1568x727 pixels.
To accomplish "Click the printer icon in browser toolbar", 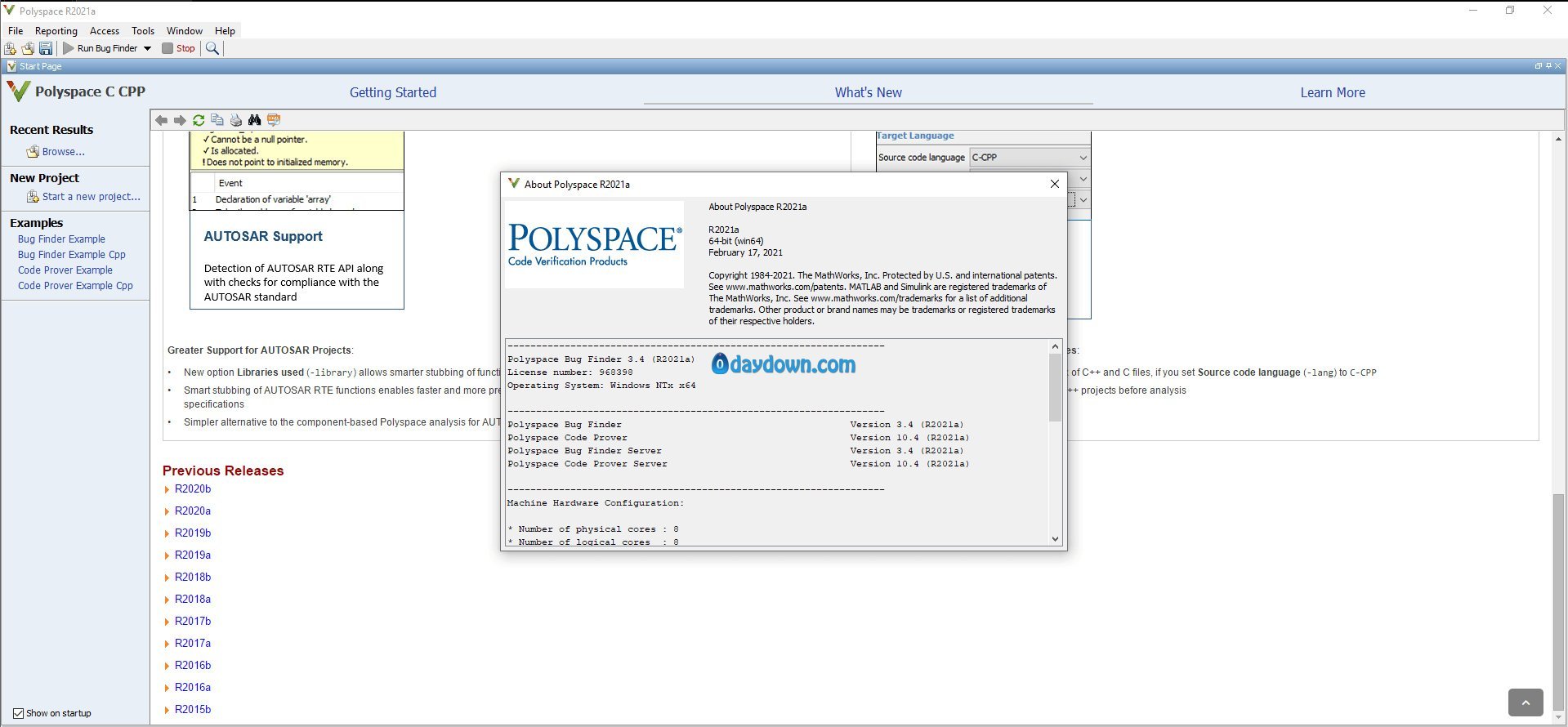I will coord(236,120).
